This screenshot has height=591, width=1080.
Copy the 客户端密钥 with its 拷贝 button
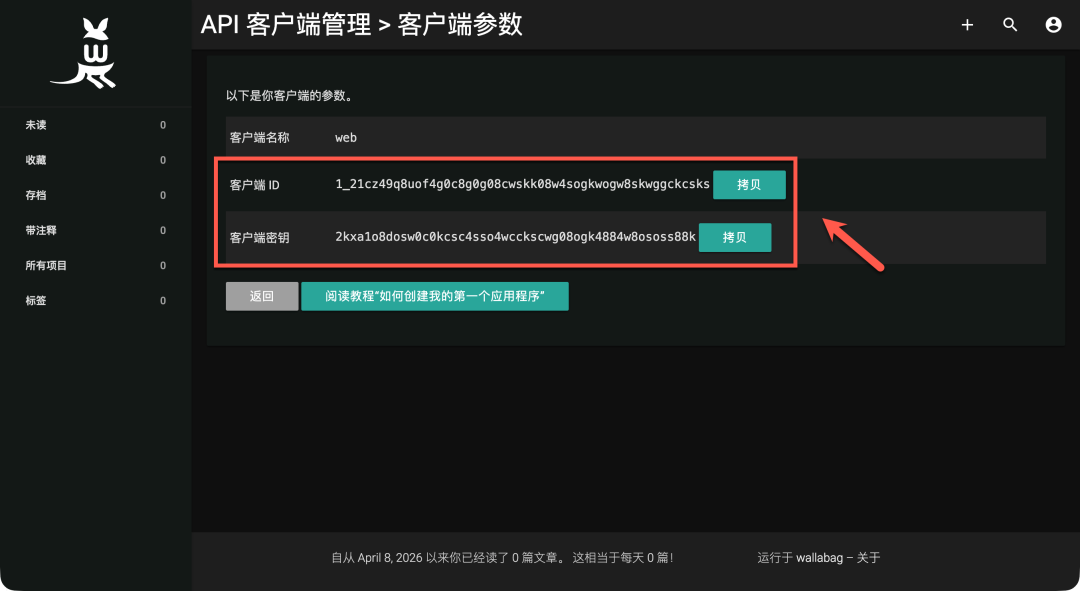pyautogui.click(x=735, y=237)
